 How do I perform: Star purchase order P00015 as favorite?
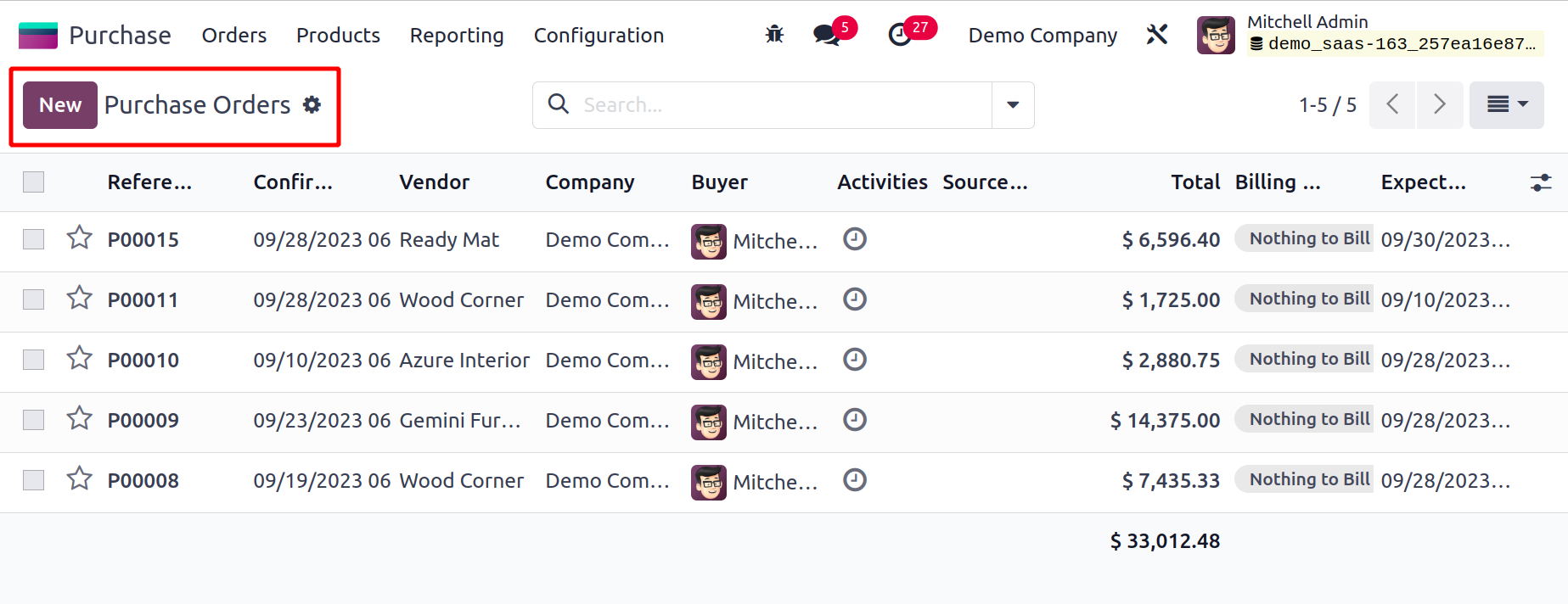(x=80, y=238)
